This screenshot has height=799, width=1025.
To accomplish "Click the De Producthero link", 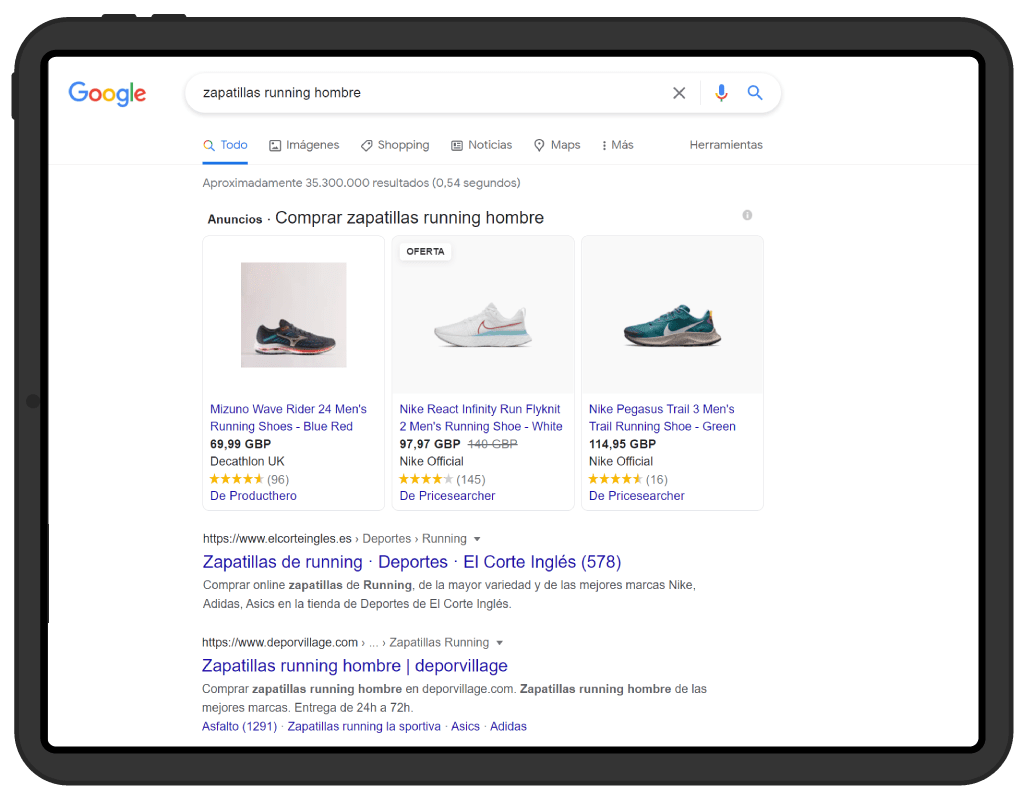I will click(x=253, y=496).
